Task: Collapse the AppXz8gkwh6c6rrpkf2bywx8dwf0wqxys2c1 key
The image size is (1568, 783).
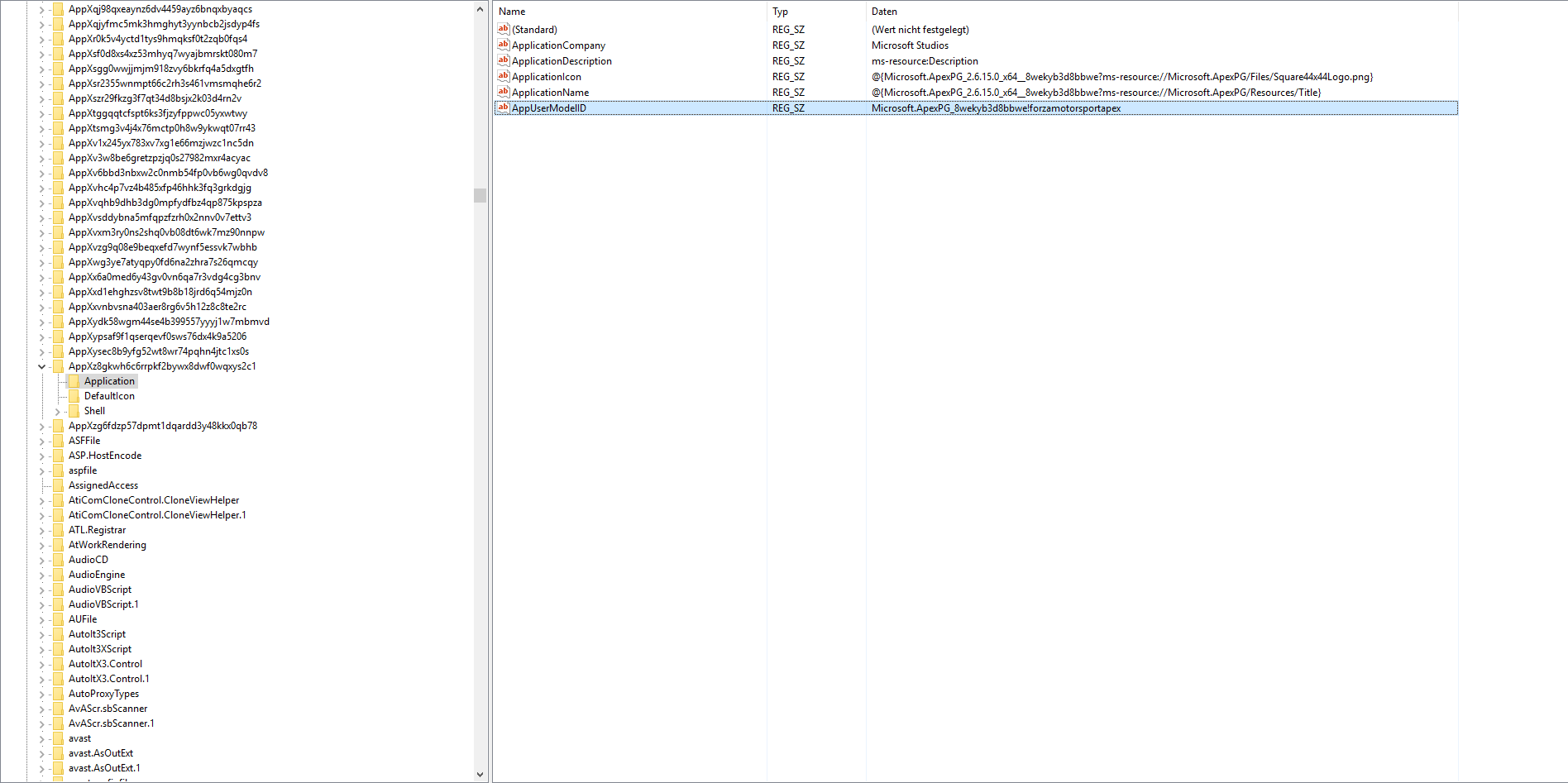Action: pyautogui.click(x=42, y=366)
